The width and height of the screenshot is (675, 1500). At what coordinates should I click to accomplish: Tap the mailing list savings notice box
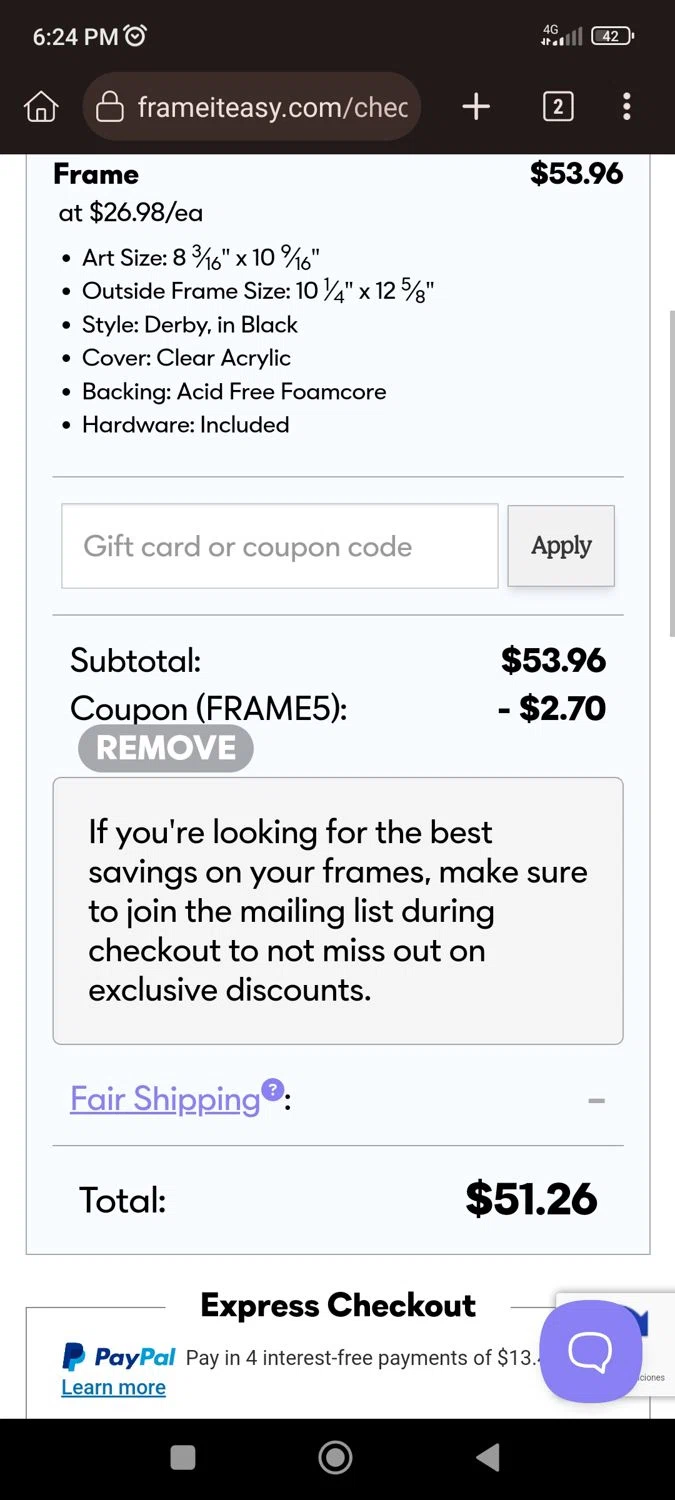[338, 910]
